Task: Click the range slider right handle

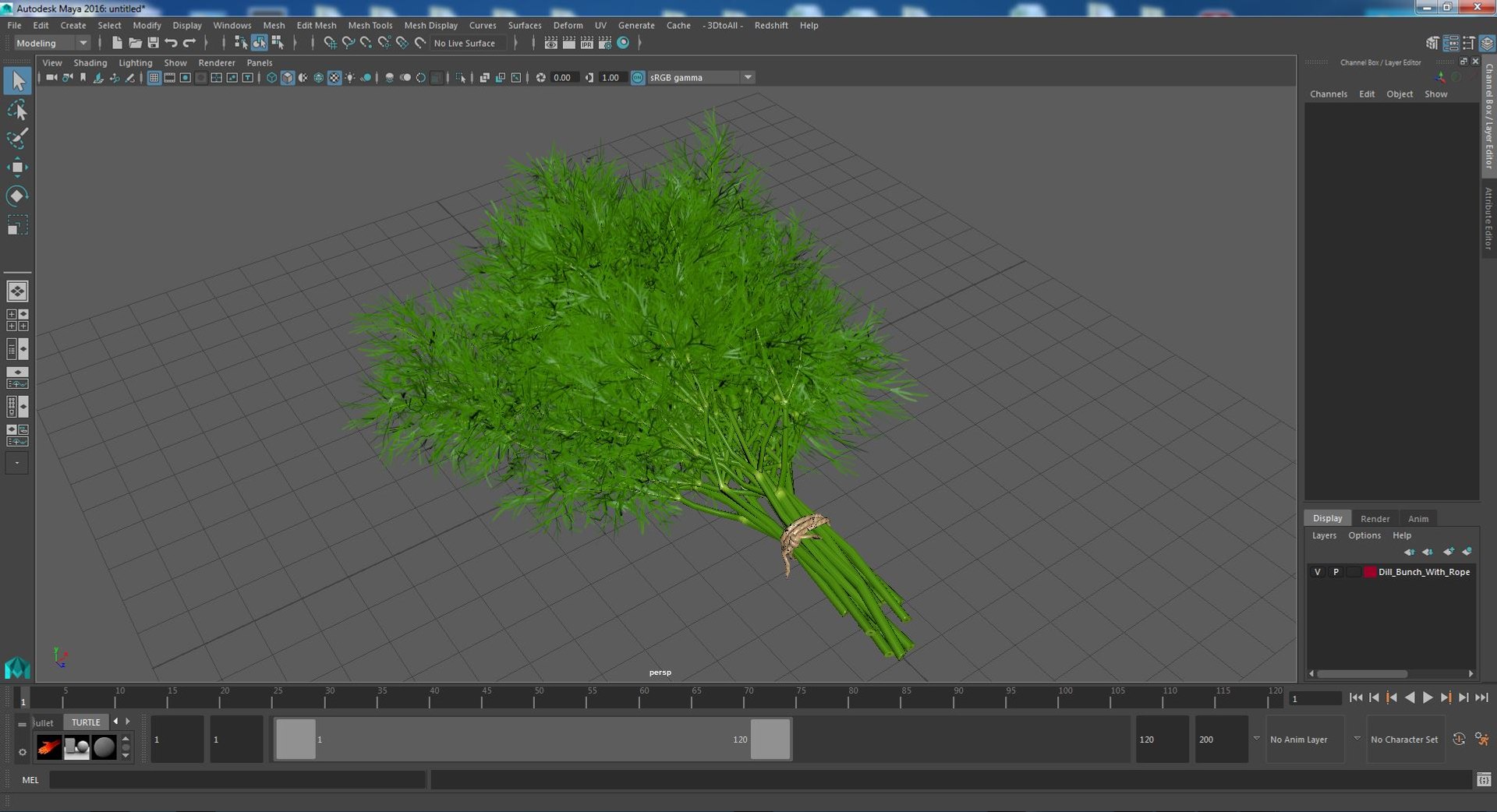Action: [x=770, y=739]
